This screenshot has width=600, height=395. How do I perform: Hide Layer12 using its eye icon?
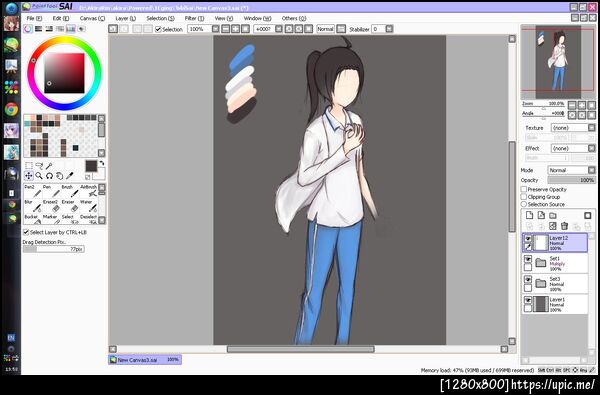coord(528,238)
